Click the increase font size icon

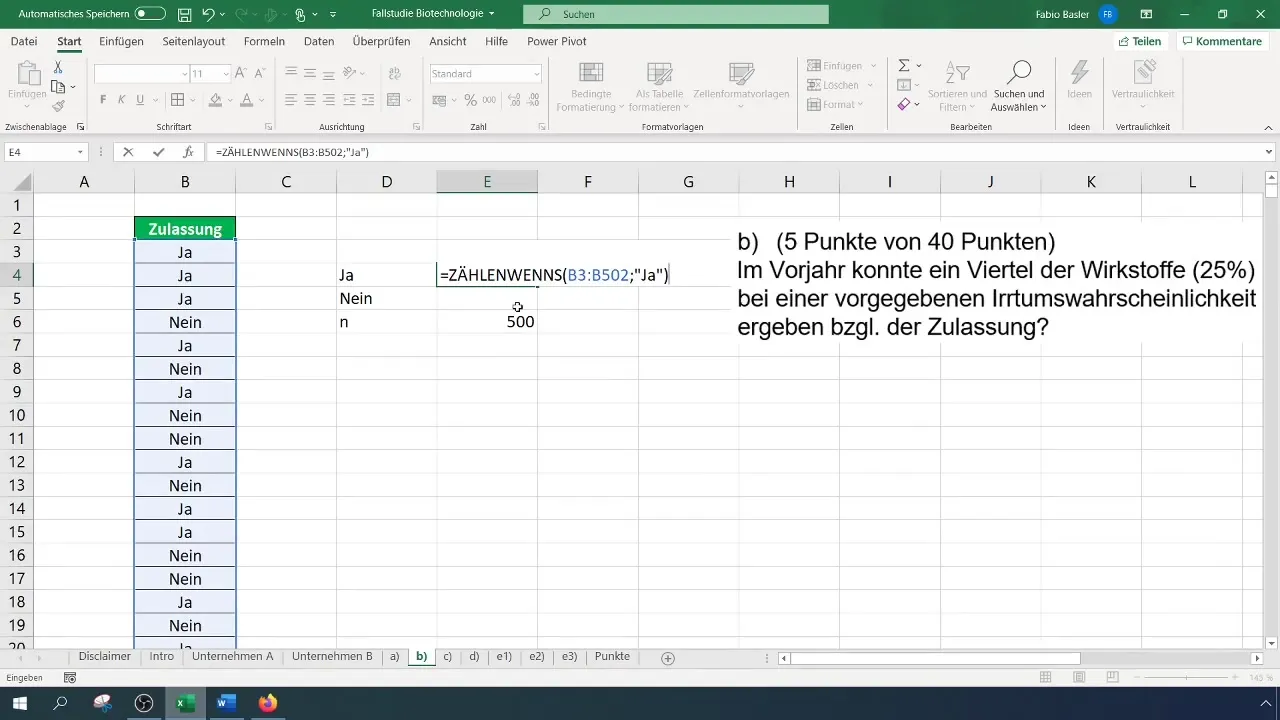[241, 74]
